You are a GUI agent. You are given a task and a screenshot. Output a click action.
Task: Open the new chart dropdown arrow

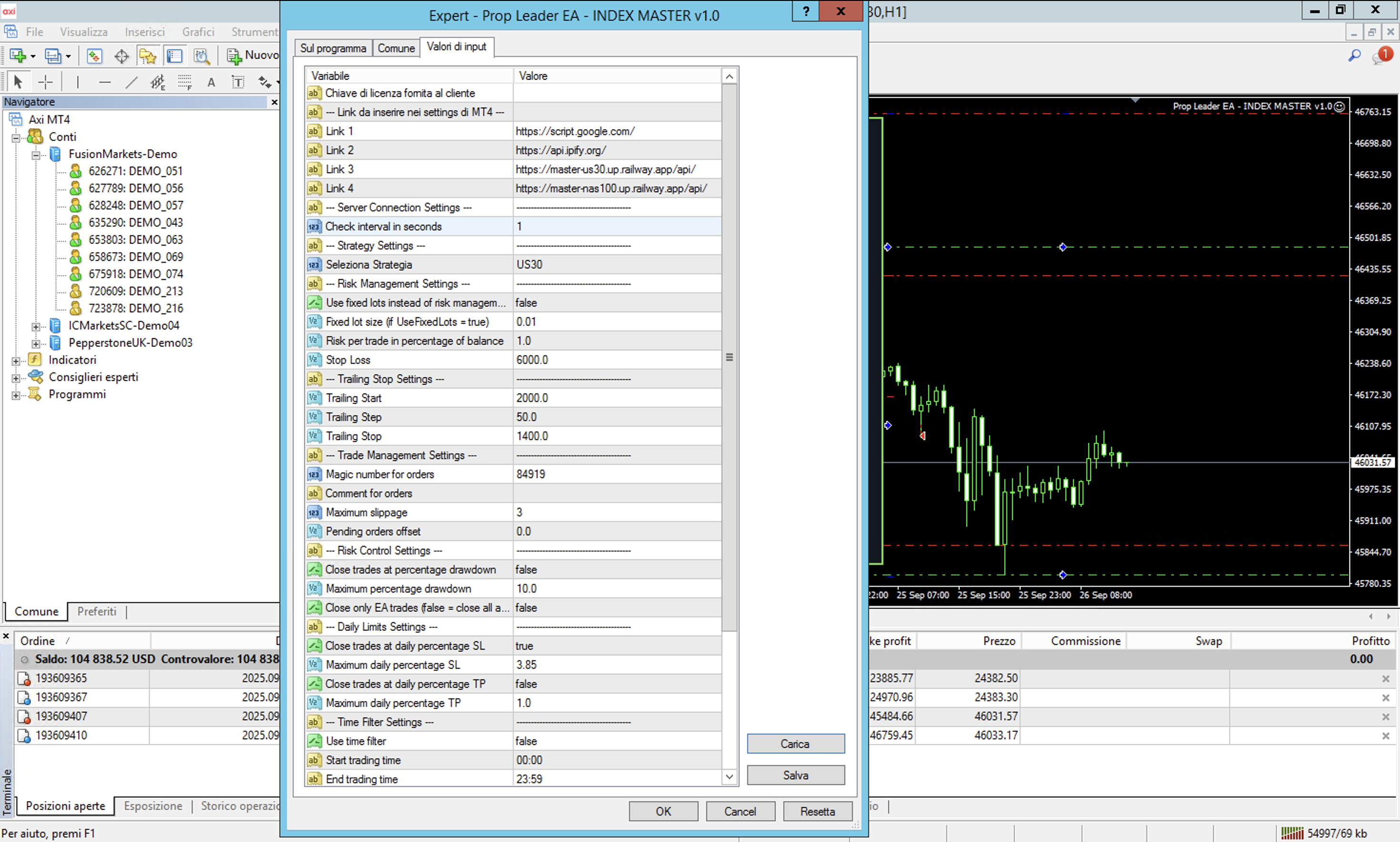(33, 56)
